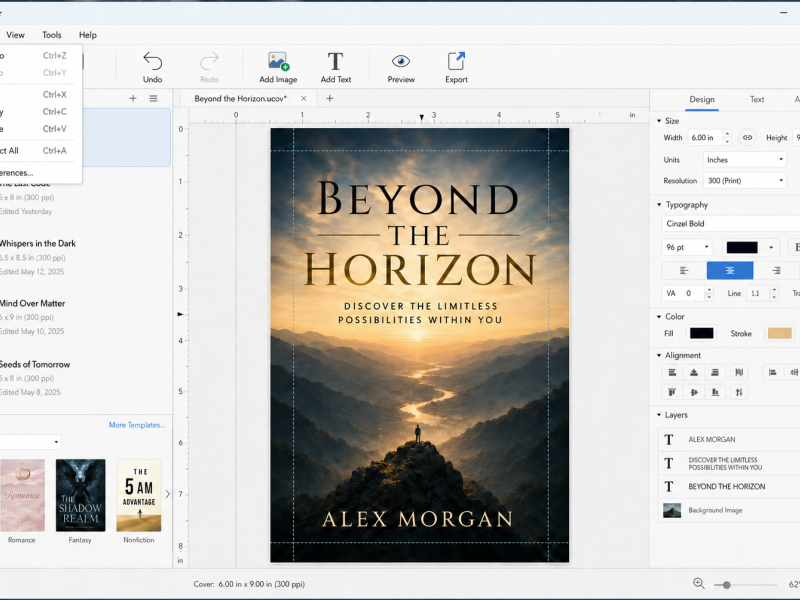Click the Export toolbar icon
This screenshot has width=800, height=600.
(456, 61)
